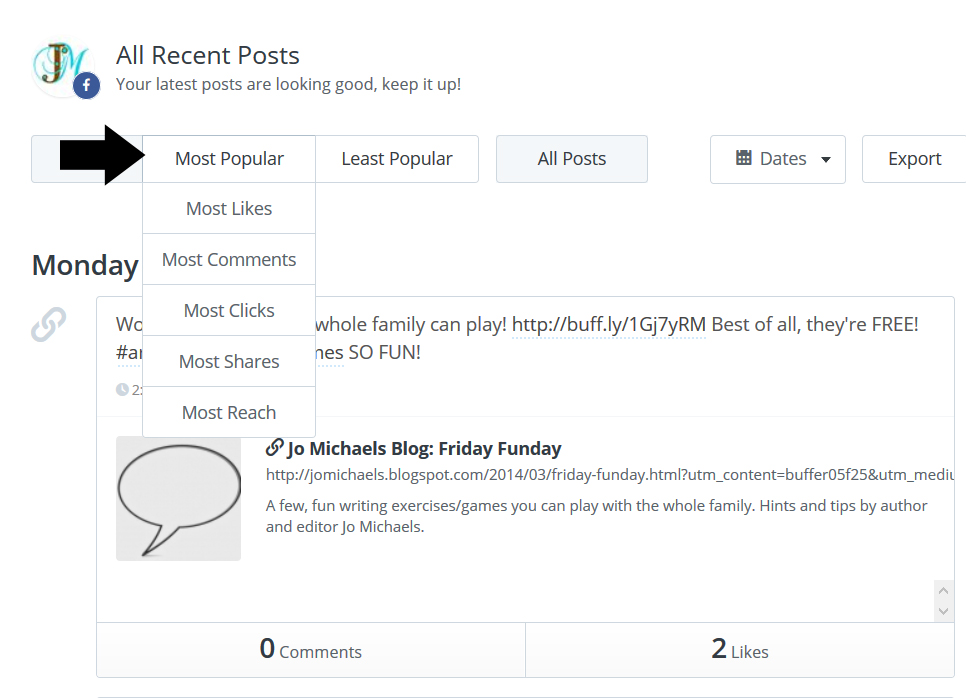The image size is (966, 698).
Task: Expand the Dates dropdown caret
Action: tap(826, 159)
